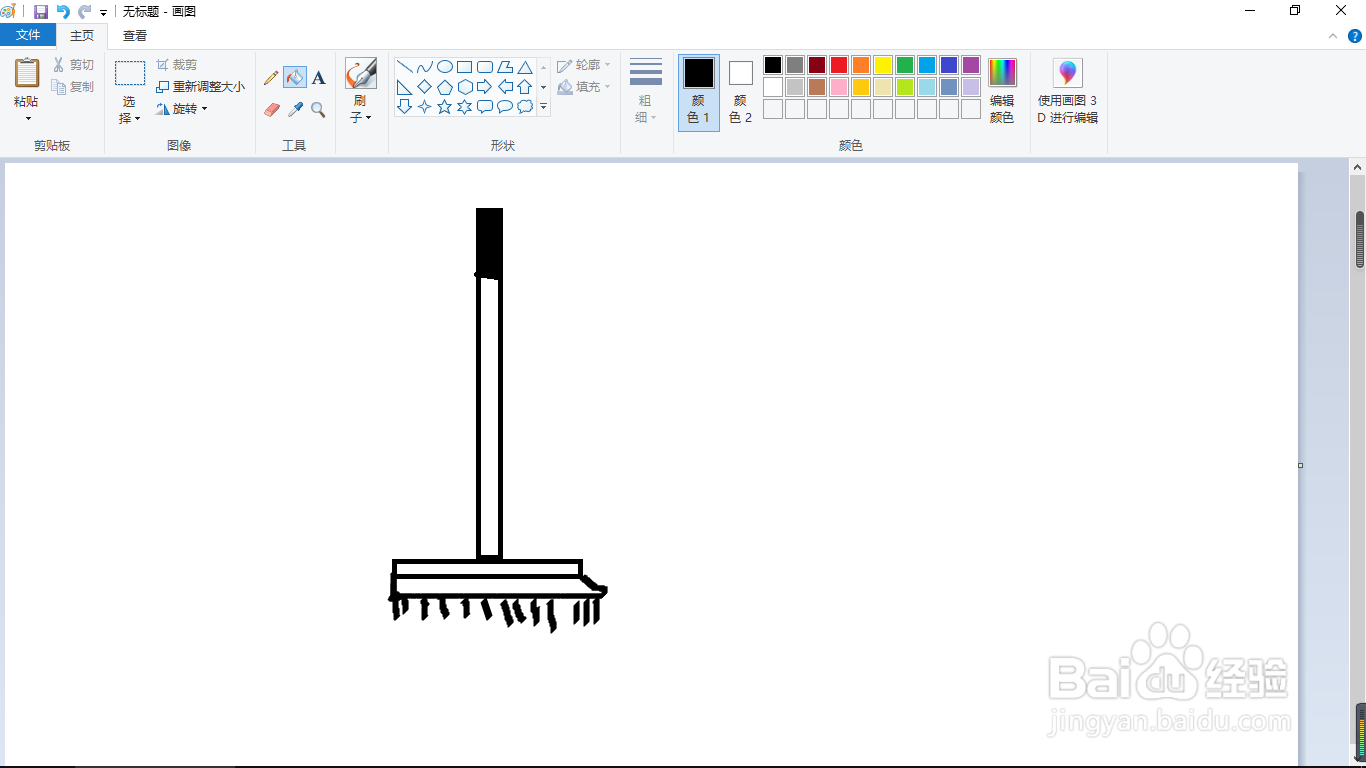Choose the Rectangle shape
This screenshot has height=768, width=1366.
pos(464,67)
